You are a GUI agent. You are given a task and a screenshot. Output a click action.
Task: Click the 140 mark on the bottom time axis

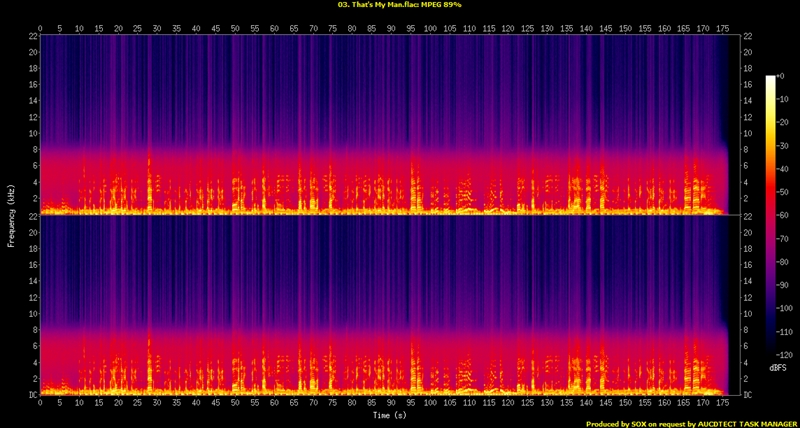click(x=584, y=402)
